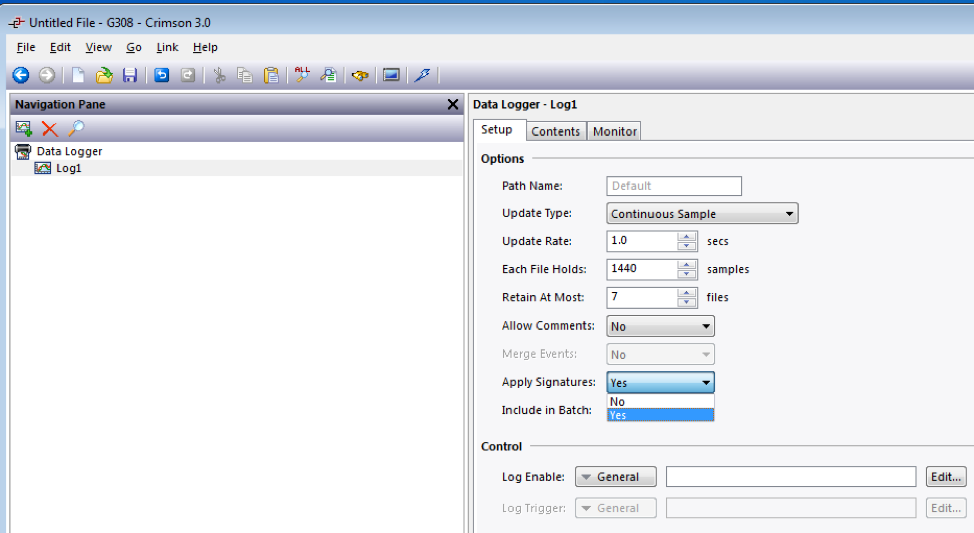The height and width of the screenshot is (533, 974).
Task: Create a new file with the blank page icon
Action: point(78,76)
